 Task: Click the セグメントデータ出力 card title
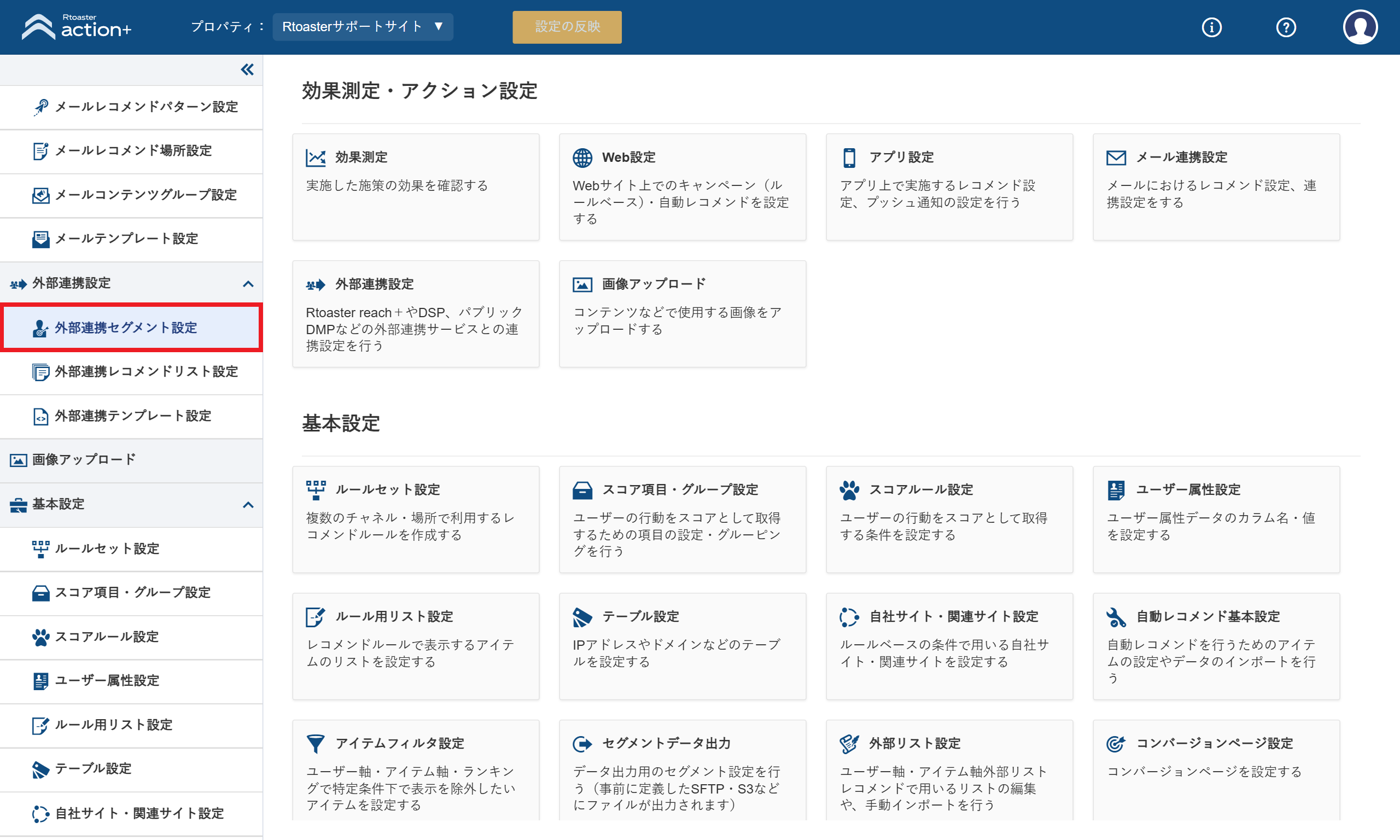666,744
